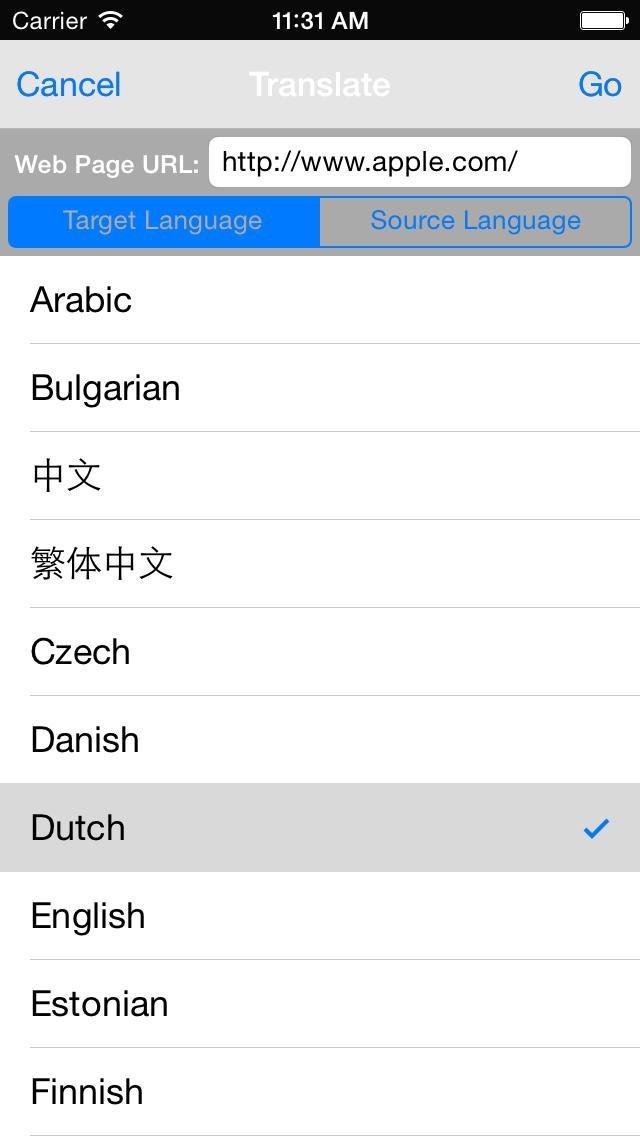This screenshot has width=640, height=1136.
Task: Edit the Web Page URL field
Action: 419,162
